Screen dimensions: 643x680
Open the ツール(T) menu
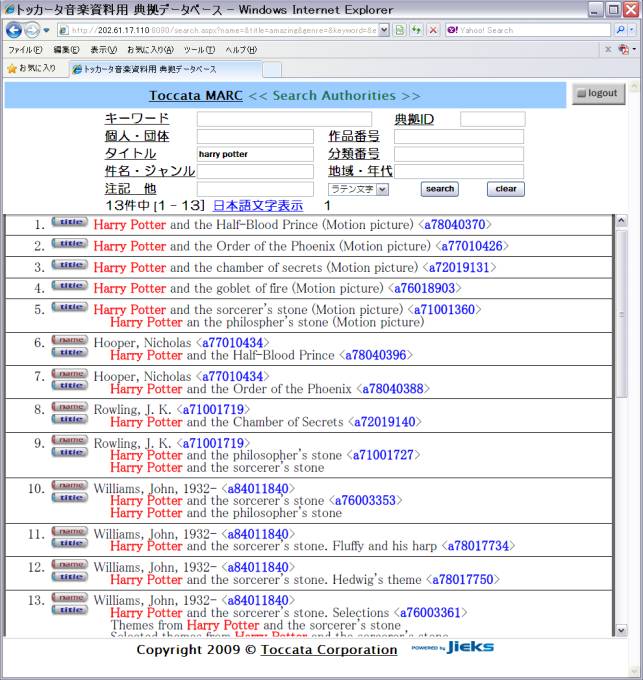pos(199,50)
